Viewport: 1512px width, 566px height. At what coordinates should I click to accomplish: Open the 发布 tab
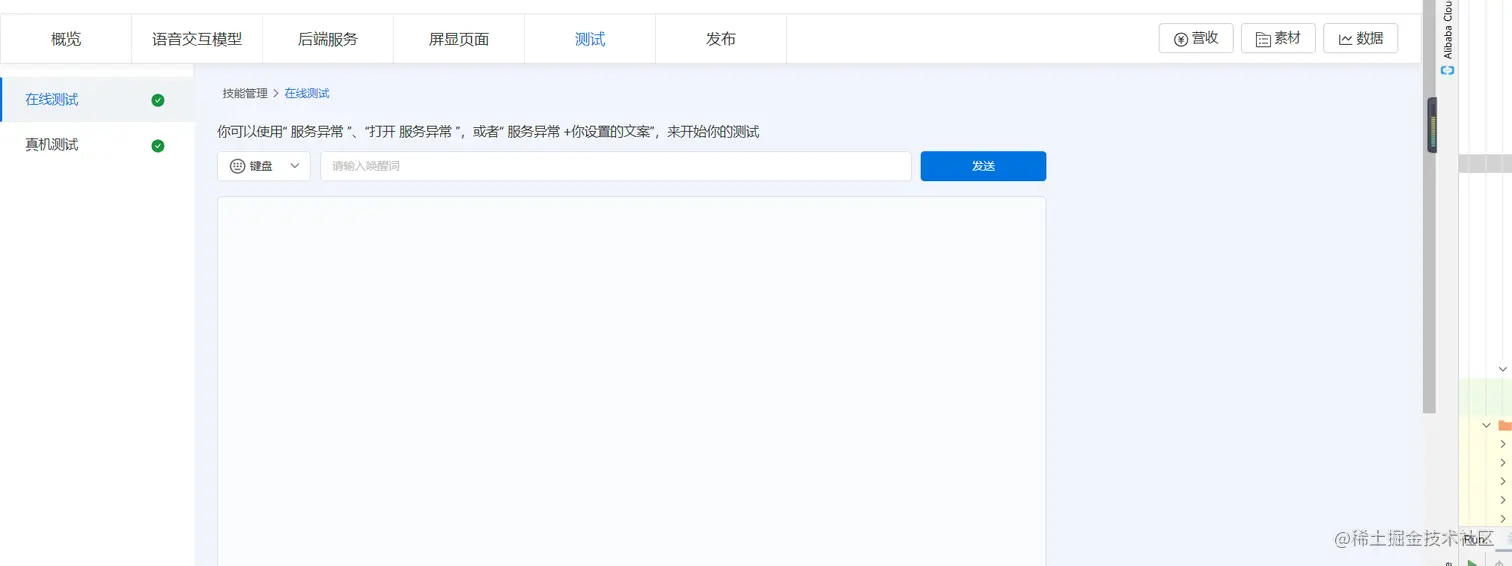[x=721, y=39]
